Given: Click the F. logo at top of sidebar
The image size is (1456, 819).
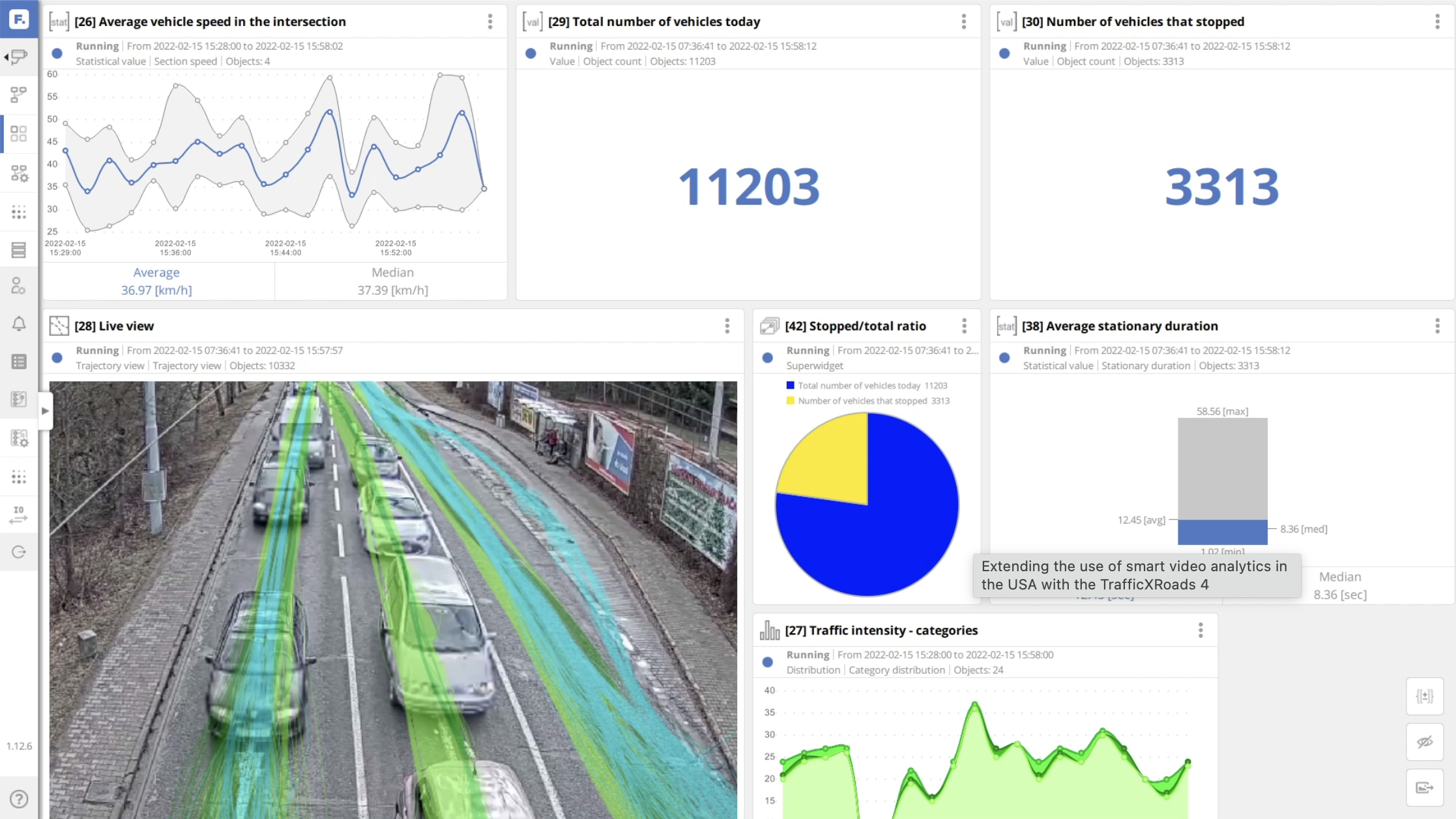Looking at the screenshot, I should (x=19, y=19).
